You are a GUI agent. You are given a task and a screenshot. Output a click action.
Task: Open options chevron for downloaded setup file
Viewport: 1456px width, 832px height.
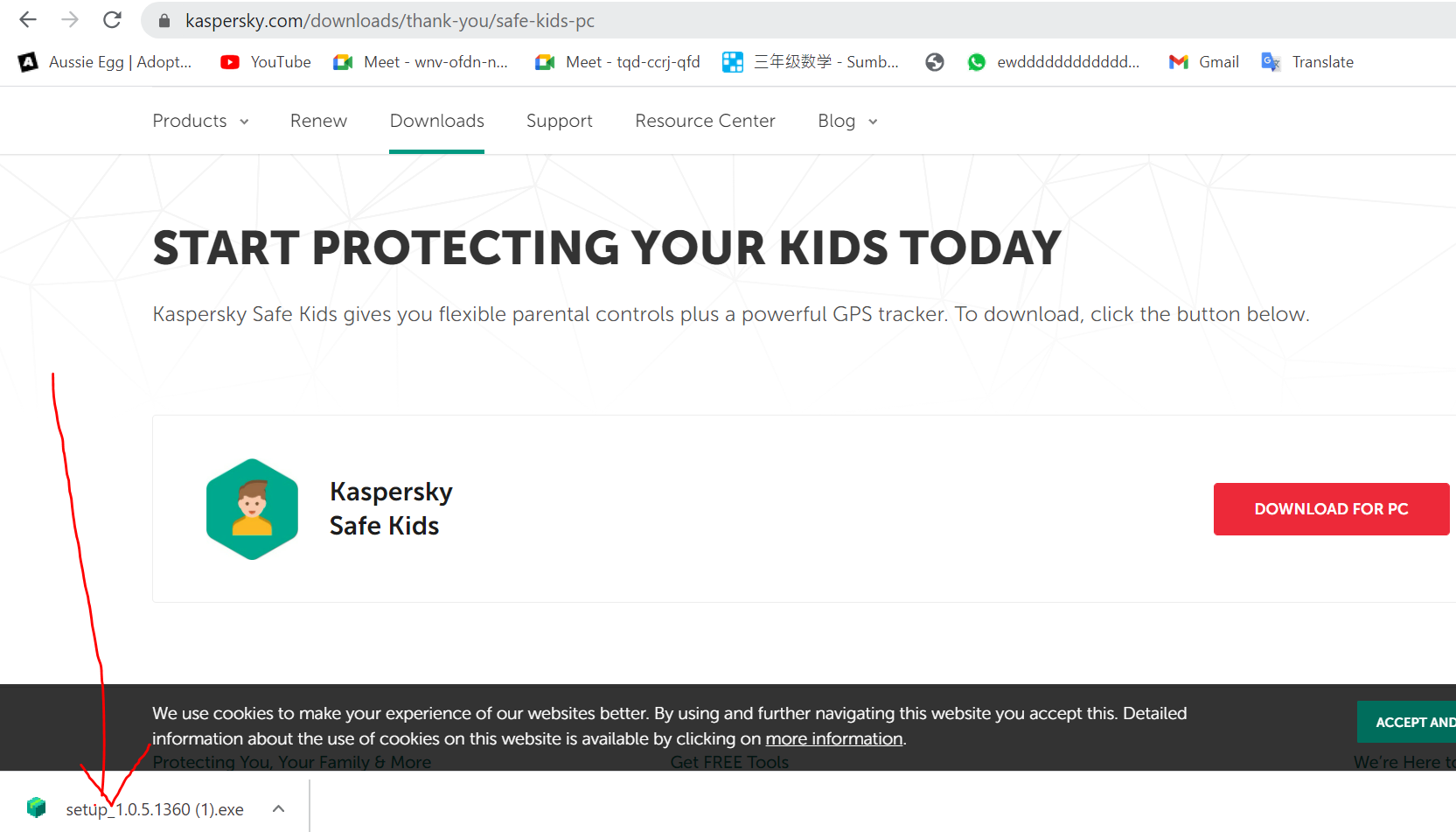[x=278, y=809]
